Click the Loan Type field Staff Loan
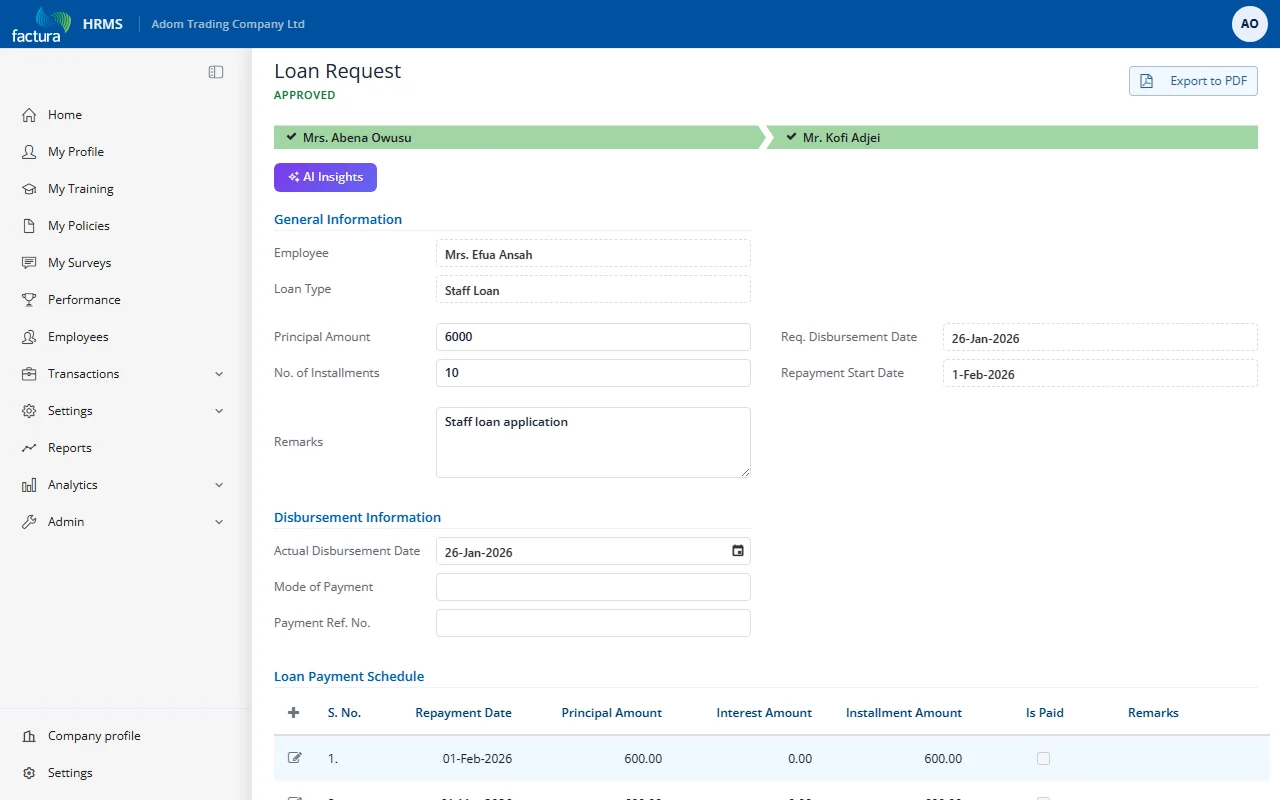This screenshot has width=1280, height=800. 593,289
